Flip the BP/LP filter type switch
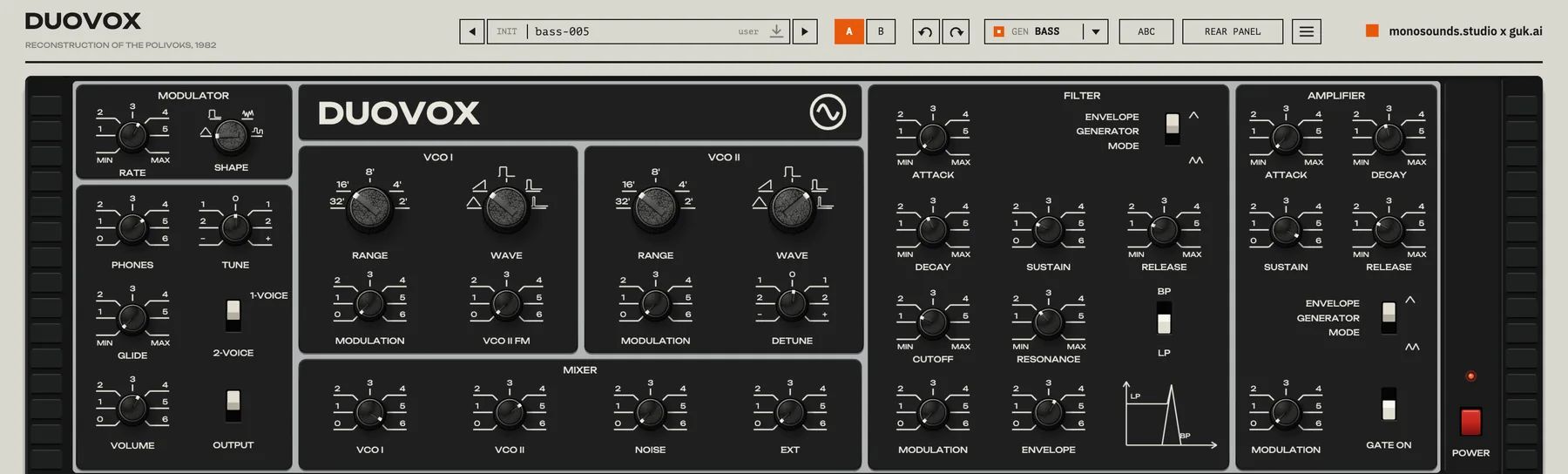 point(1164,318)
